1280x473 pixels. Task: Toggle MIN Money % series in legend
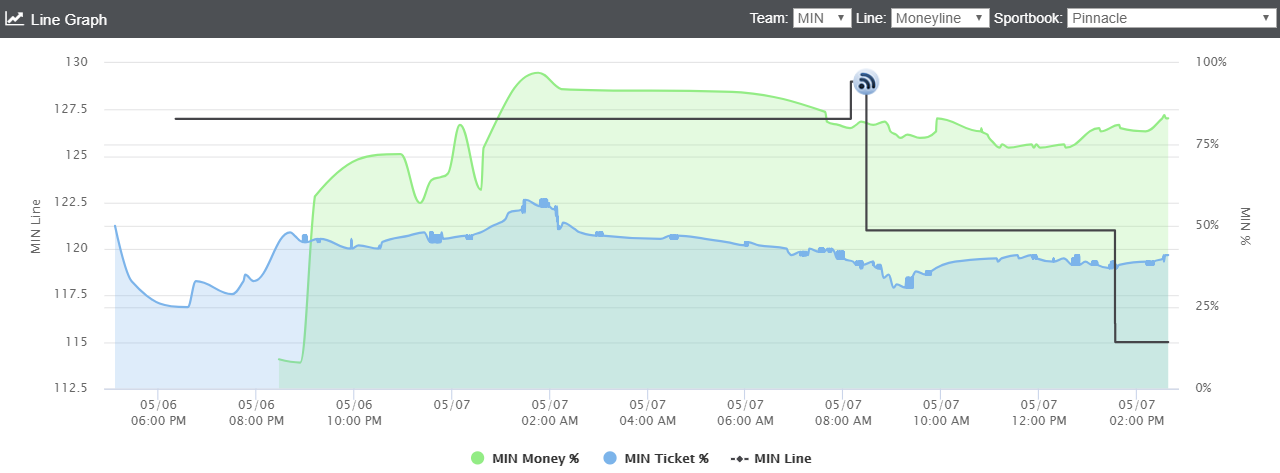(x=525, y=458)
